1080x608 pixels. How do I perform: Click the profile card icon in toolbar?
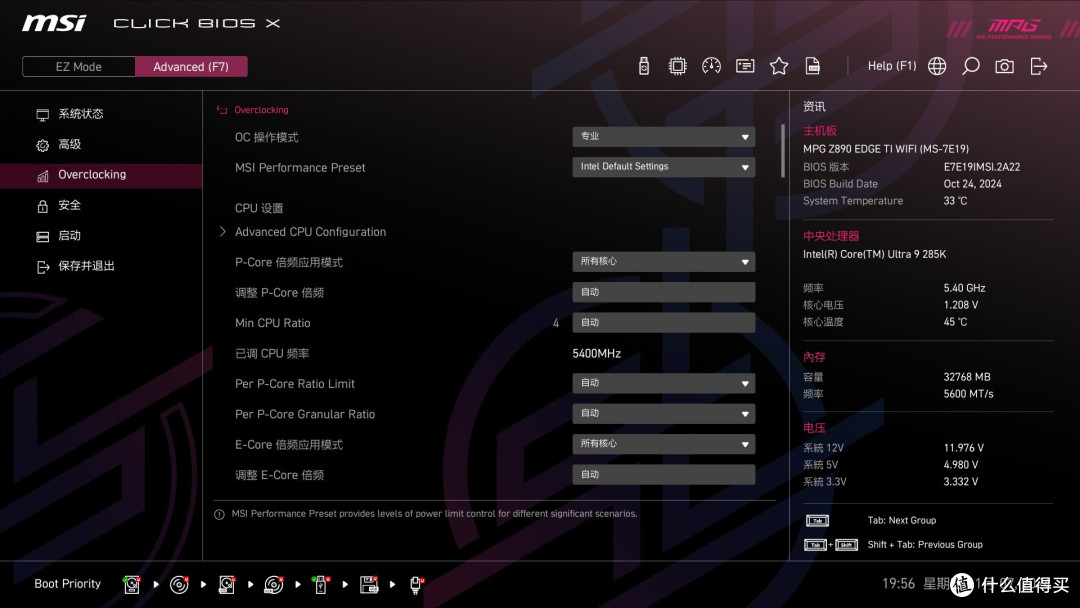(x=745, y=66)
